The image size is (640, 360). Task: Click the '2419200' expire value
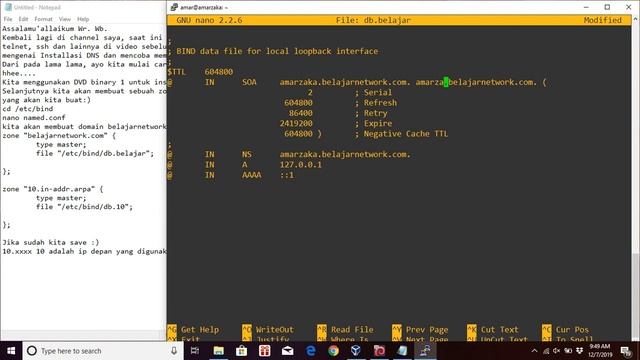point(296,123)
